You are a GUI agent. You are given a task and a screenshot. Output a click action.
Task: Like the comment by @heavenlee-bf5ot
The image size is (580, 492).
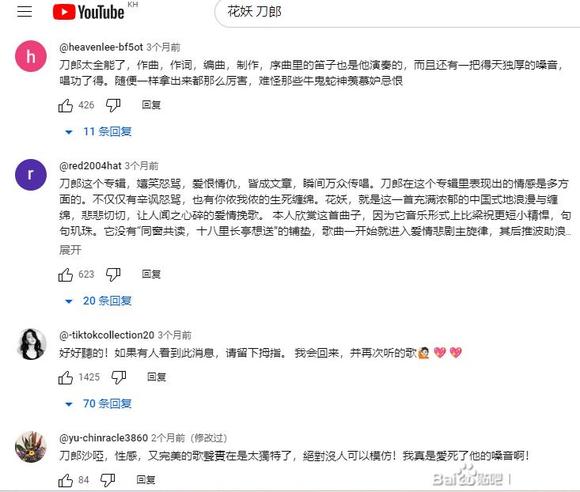pos(65,105)
